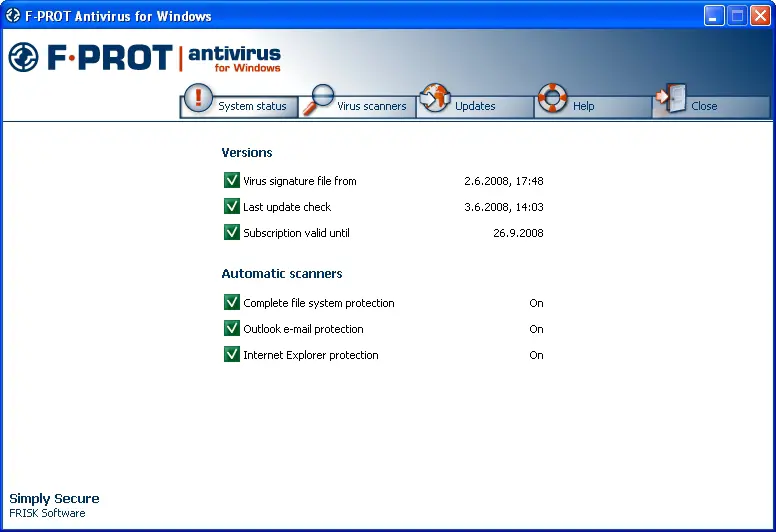Click the Last update check label
This screenshot has height=532, width=776.
(x=287, y=207)
